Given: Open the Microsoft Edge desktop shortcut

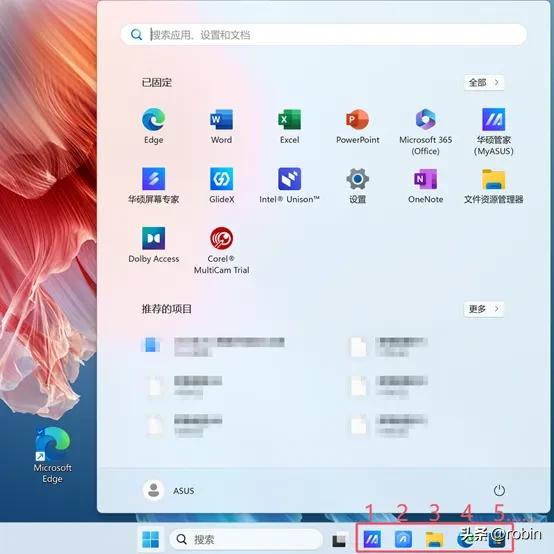Looking at the screenshot, I should coord(52,455).
